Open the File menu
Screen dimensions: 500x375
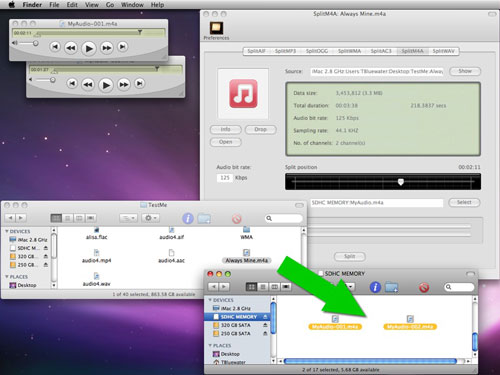coord(54,5)
